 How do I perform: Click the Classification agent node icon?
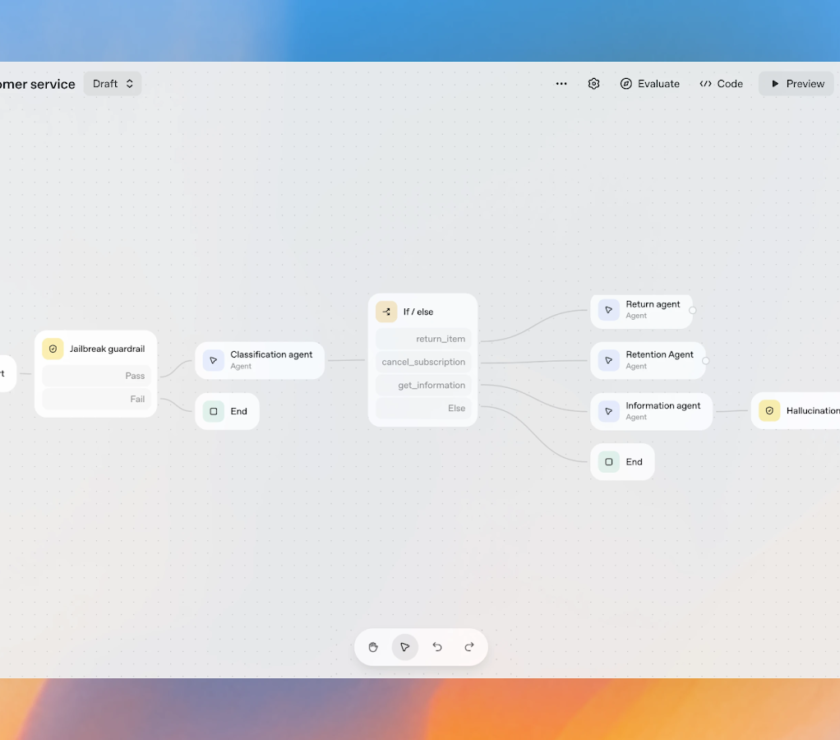coord(213,360)
